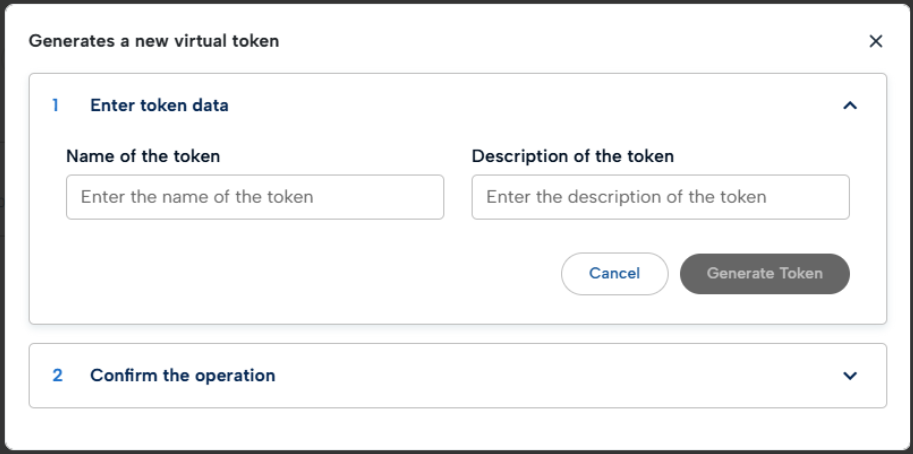Expand the Confirm the operation section
The width and height of the screenshot is (913, 454).
click(850, 376)
